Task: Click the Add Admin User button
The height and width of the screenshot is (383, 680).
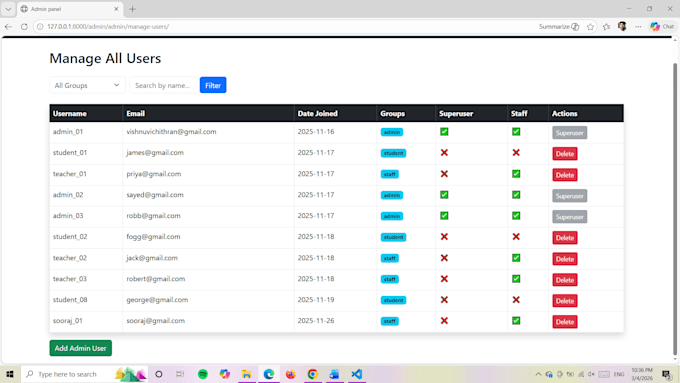Action: pos(81,348)
